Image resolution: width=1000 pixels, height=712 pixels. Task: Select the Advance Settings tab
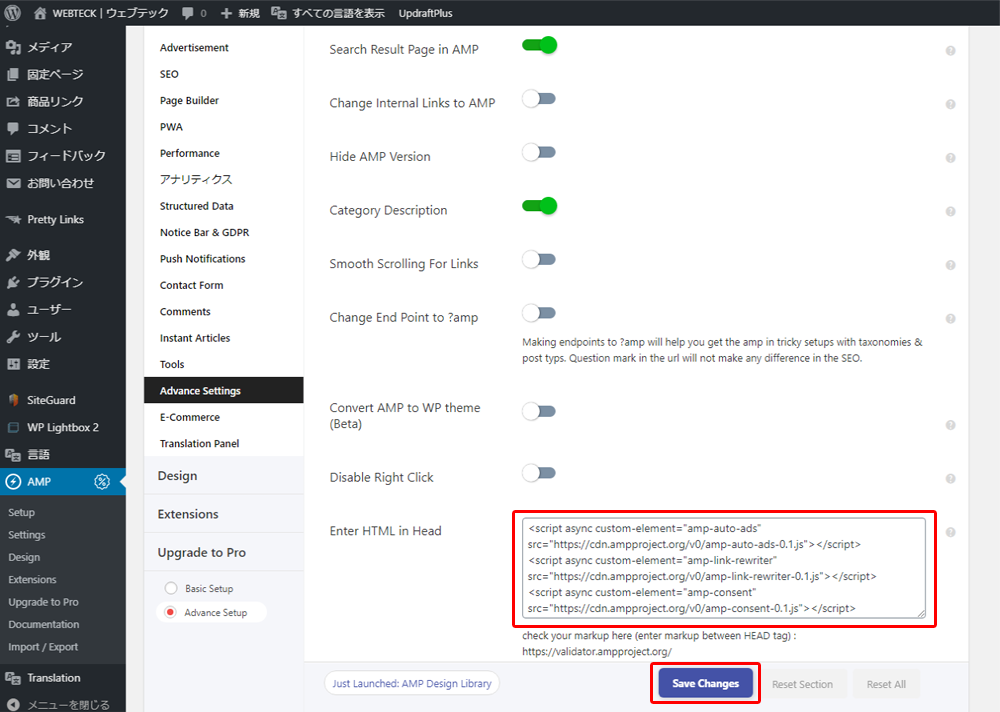[224, 390]
